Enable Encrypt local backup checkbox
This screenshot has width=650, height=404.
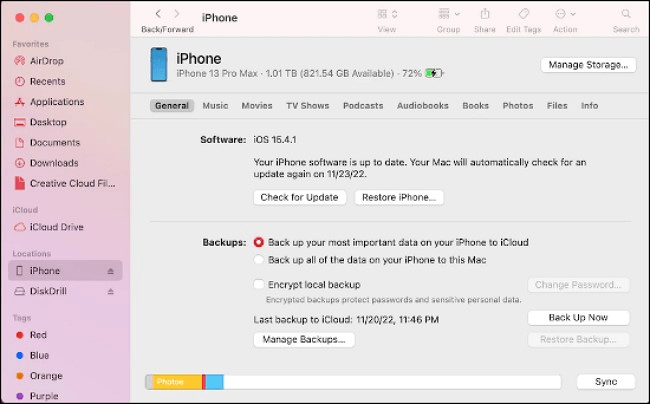(x=259, y=285)
